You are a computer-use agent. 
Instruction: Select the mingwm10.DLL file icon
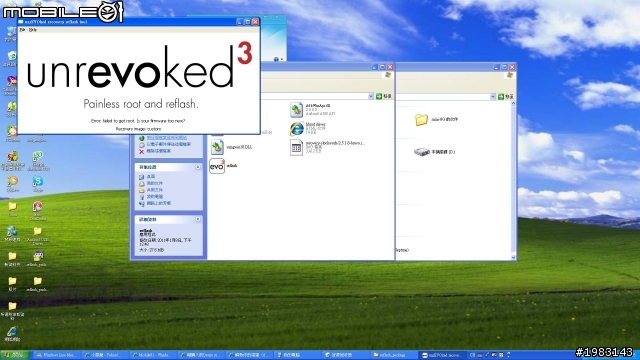(x=217, y=147)
